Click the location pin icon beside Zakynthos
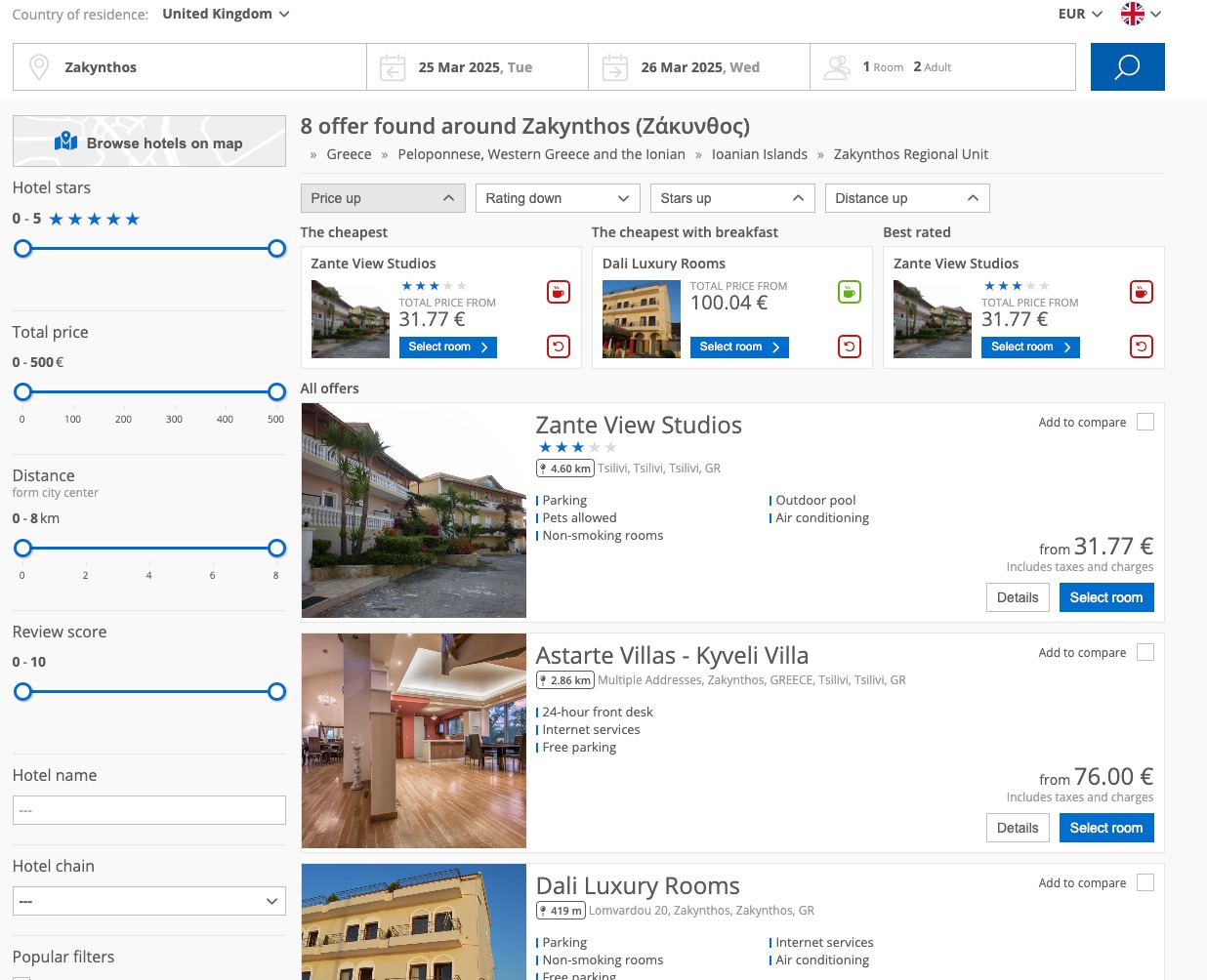The width and height of the screenshot is (1207, 980). pyautogui.click(x=39, y=67)
